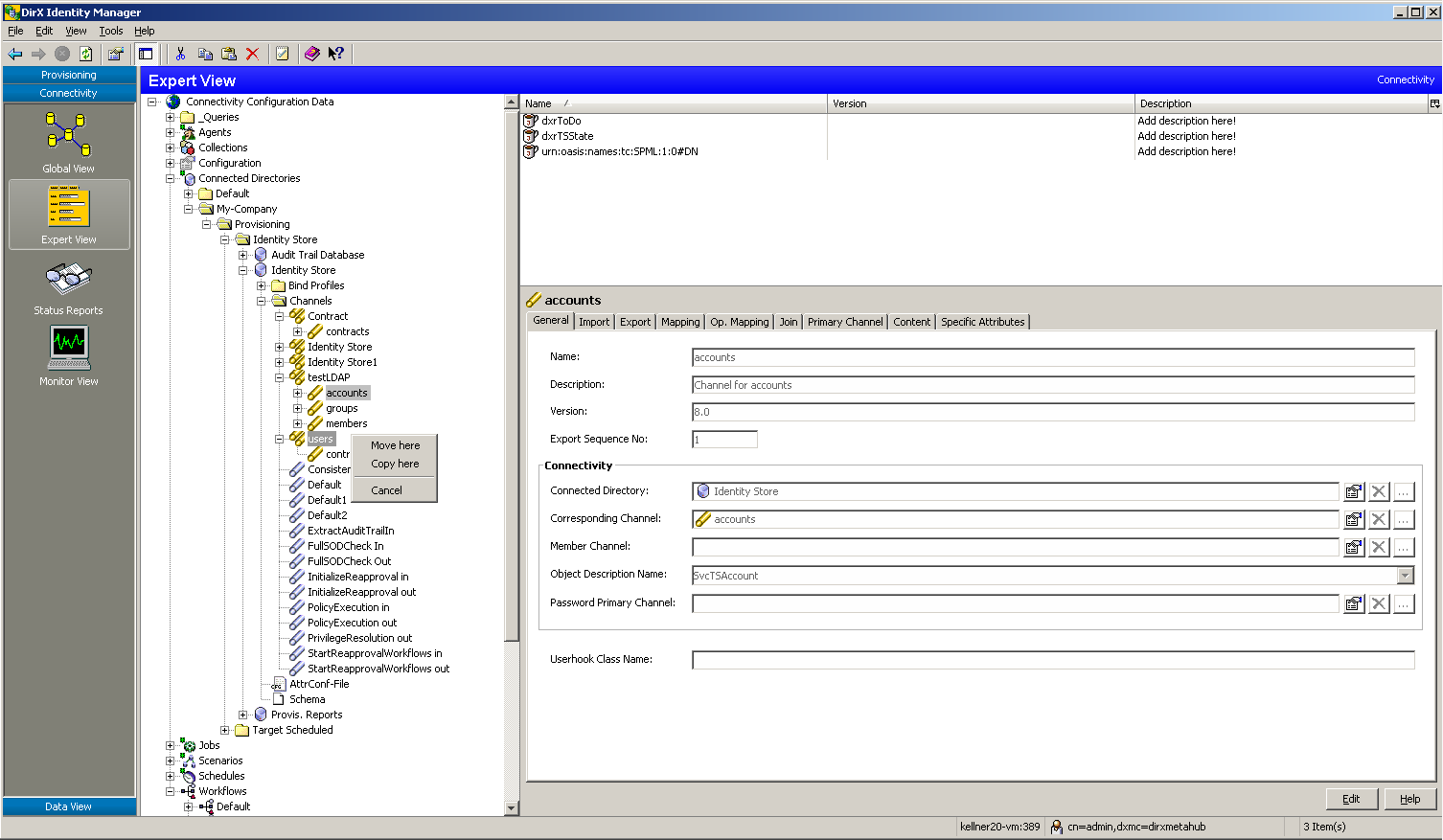
Task: Switch to Global View in the sidebar
Action: point(69,142)
